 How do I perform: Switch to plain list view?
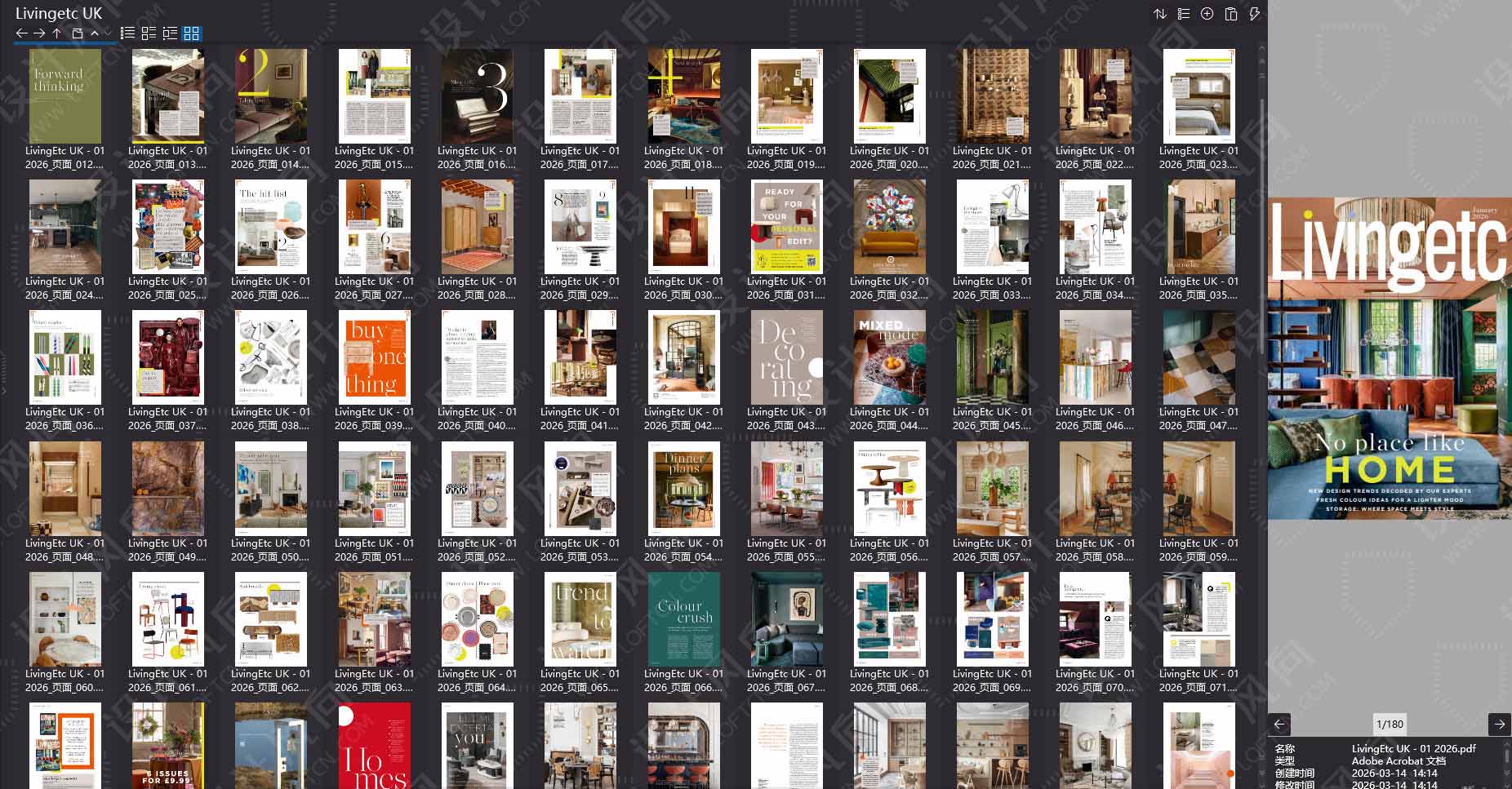pos(127,33)
